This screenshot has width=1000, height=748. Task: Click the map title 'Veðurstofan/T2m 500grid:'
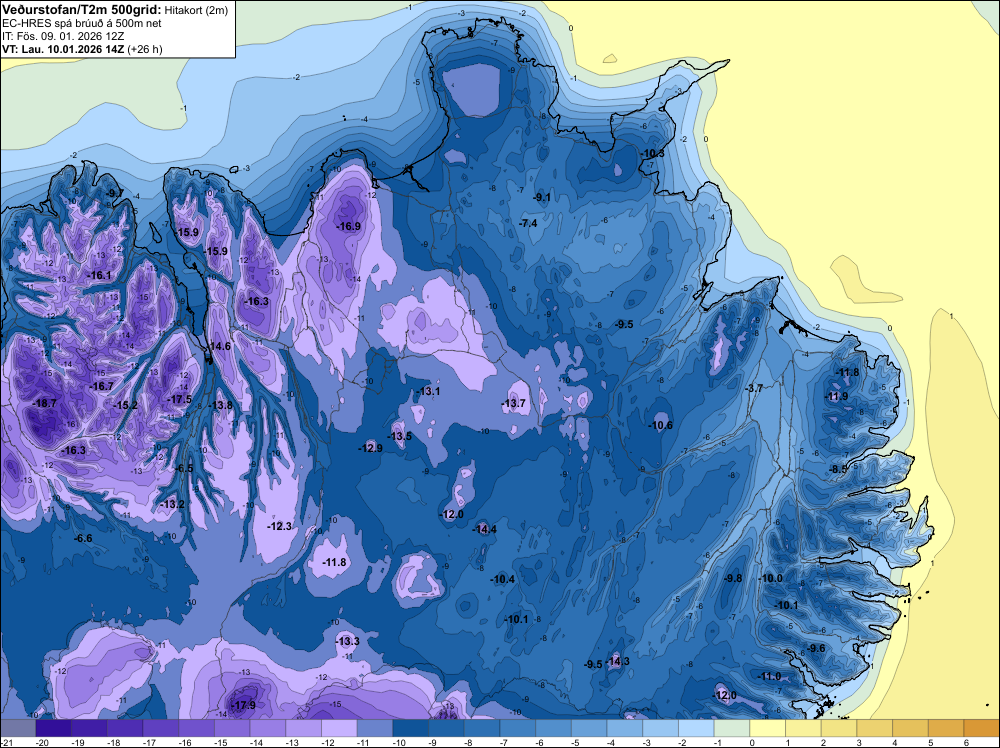pos(82,10)
